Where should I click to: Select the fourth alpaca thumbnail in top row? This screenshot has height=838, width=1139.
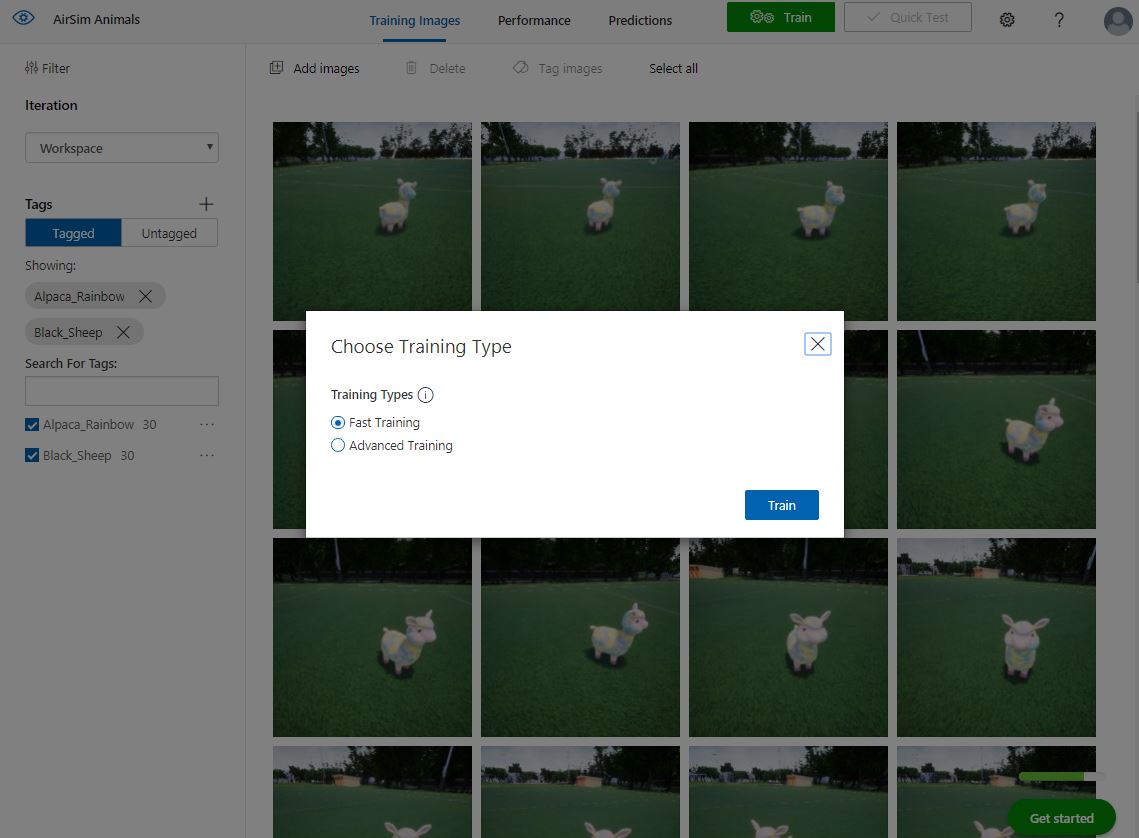pyautogui.click(x=997, y=221)
